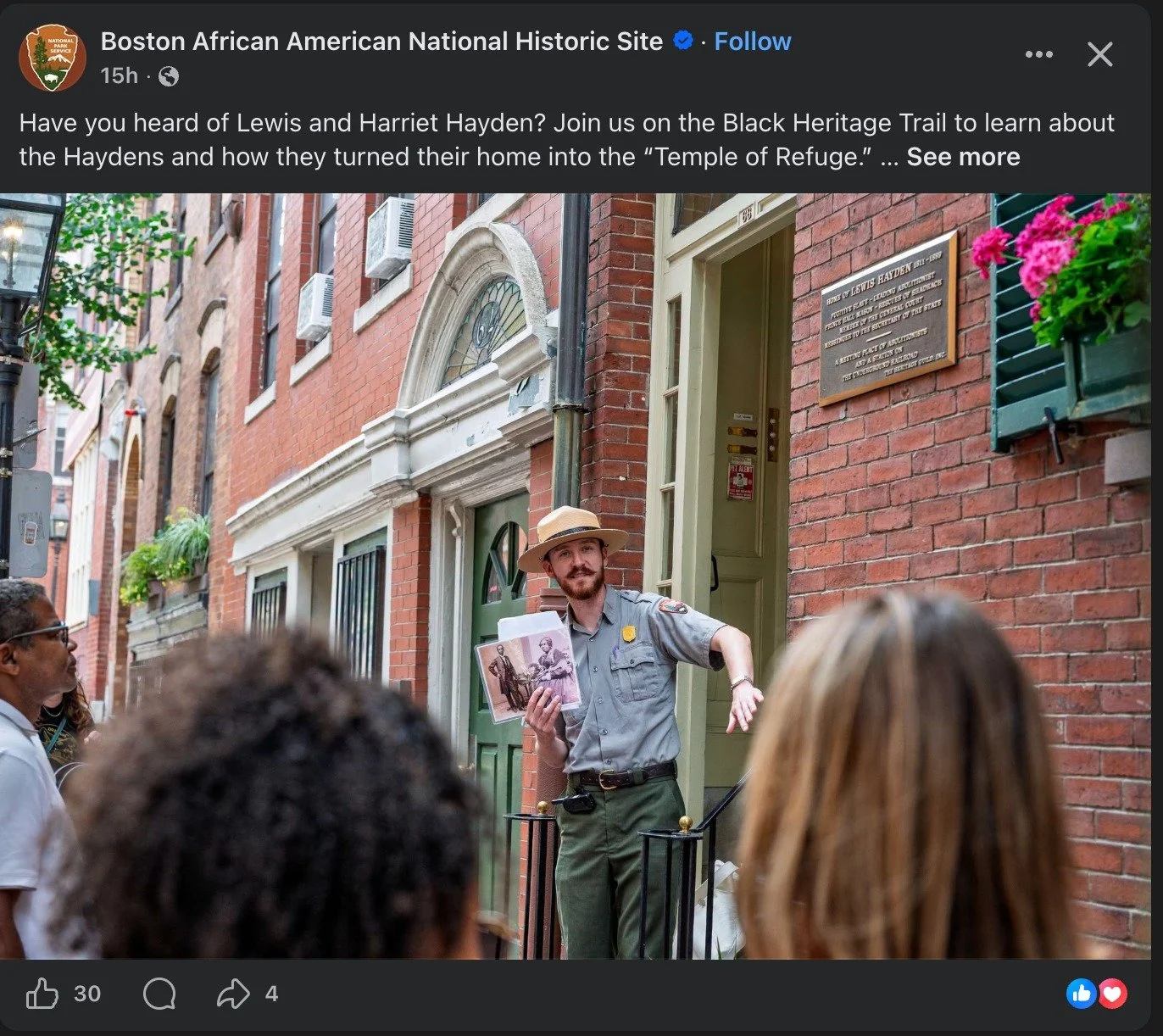Close the post with the X button
The height and width of the screenshot is (1036, 1163).
coord(1100,54)
